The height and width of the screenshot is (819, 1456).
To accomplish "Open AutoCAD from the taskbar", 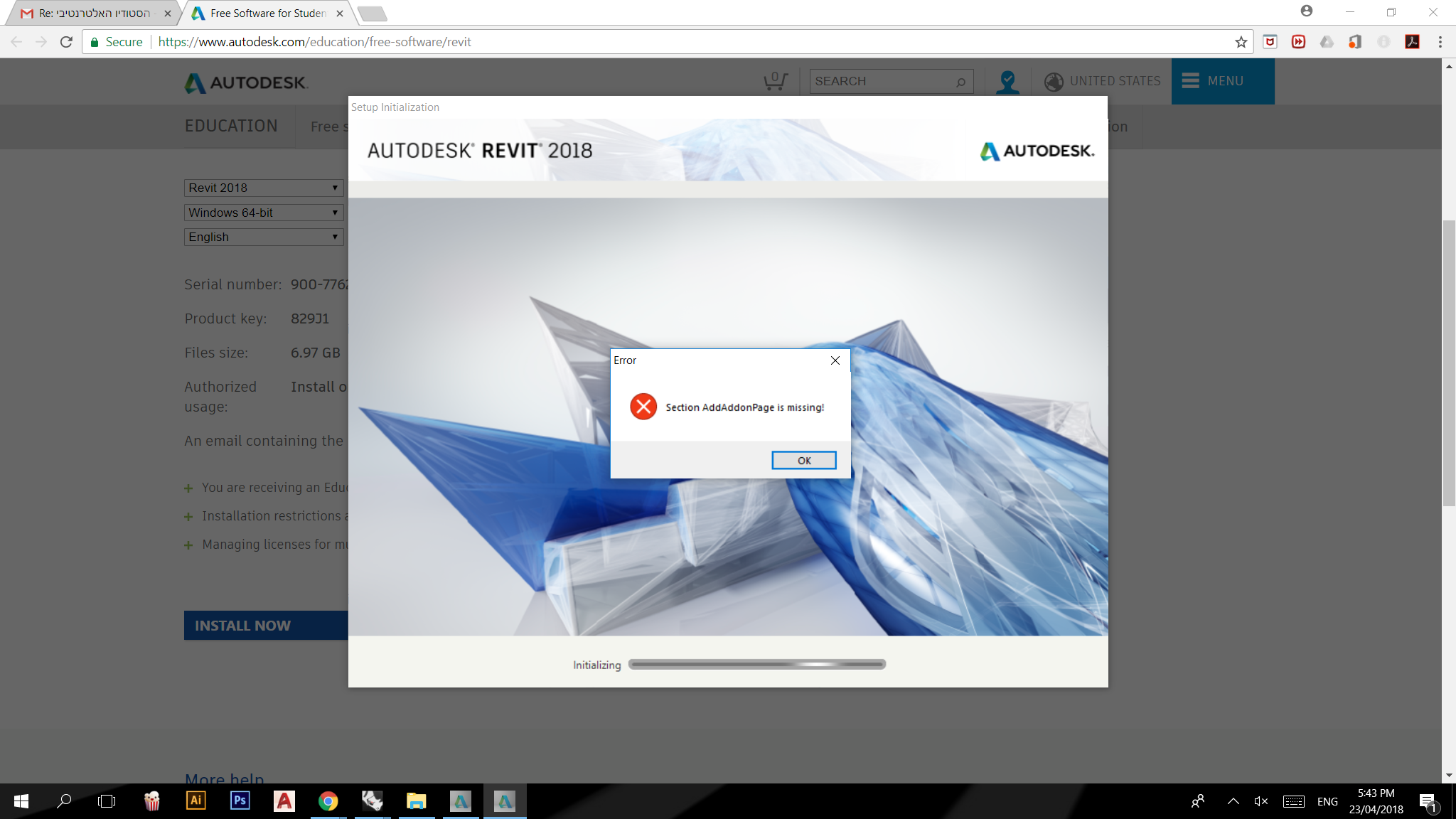I will 284,801.
